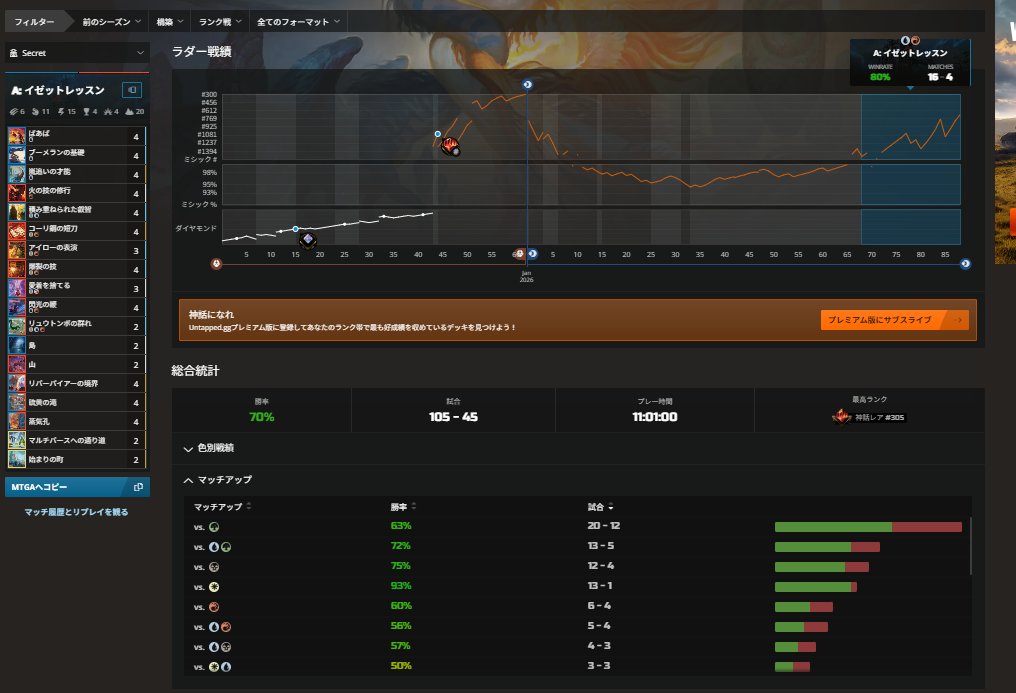Click the matchup table vertical scrollbar
1016x693 pixels.
970,545
